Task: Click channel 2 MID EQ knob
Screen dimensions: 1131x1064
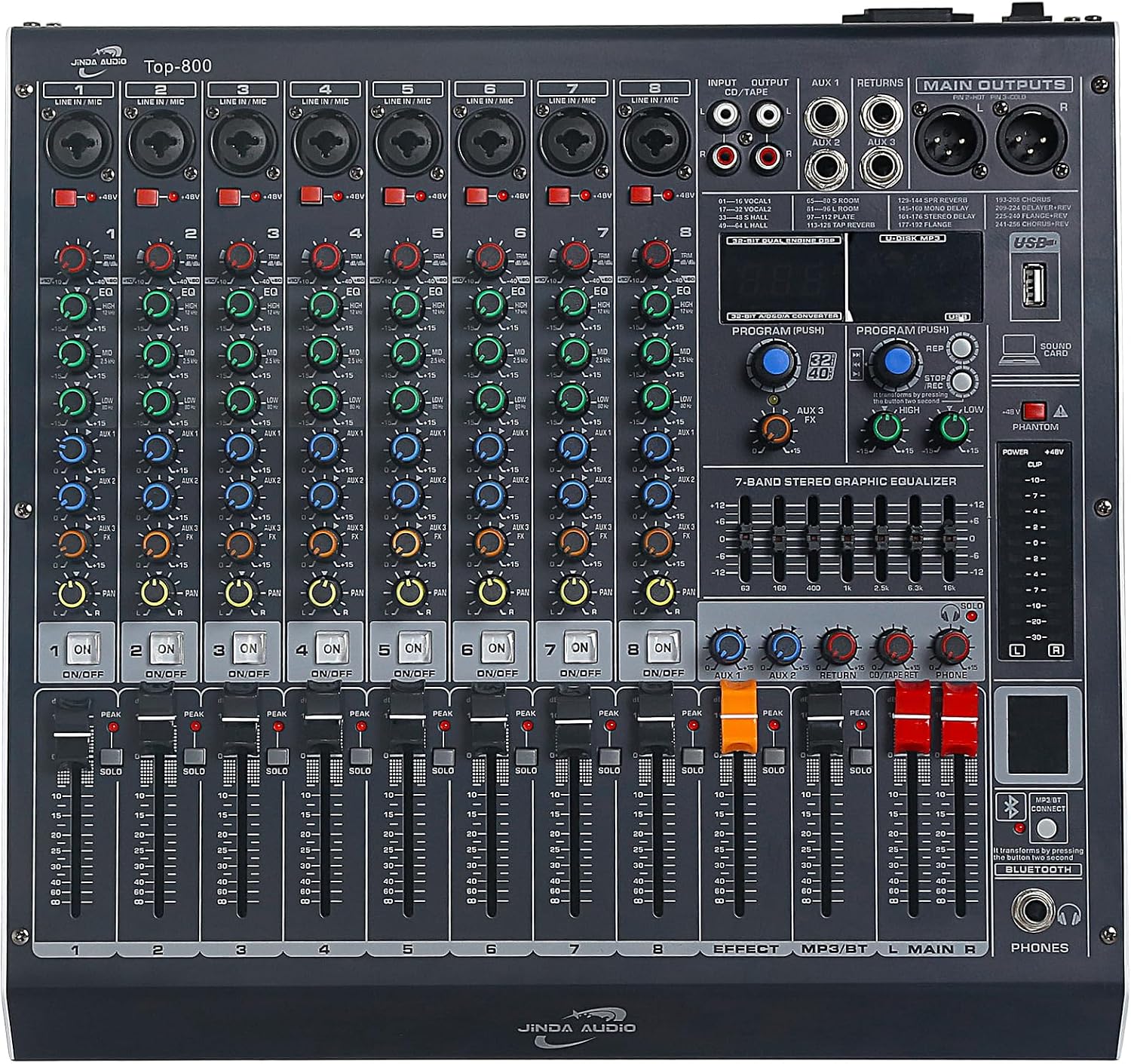Action: click(157, 353)
